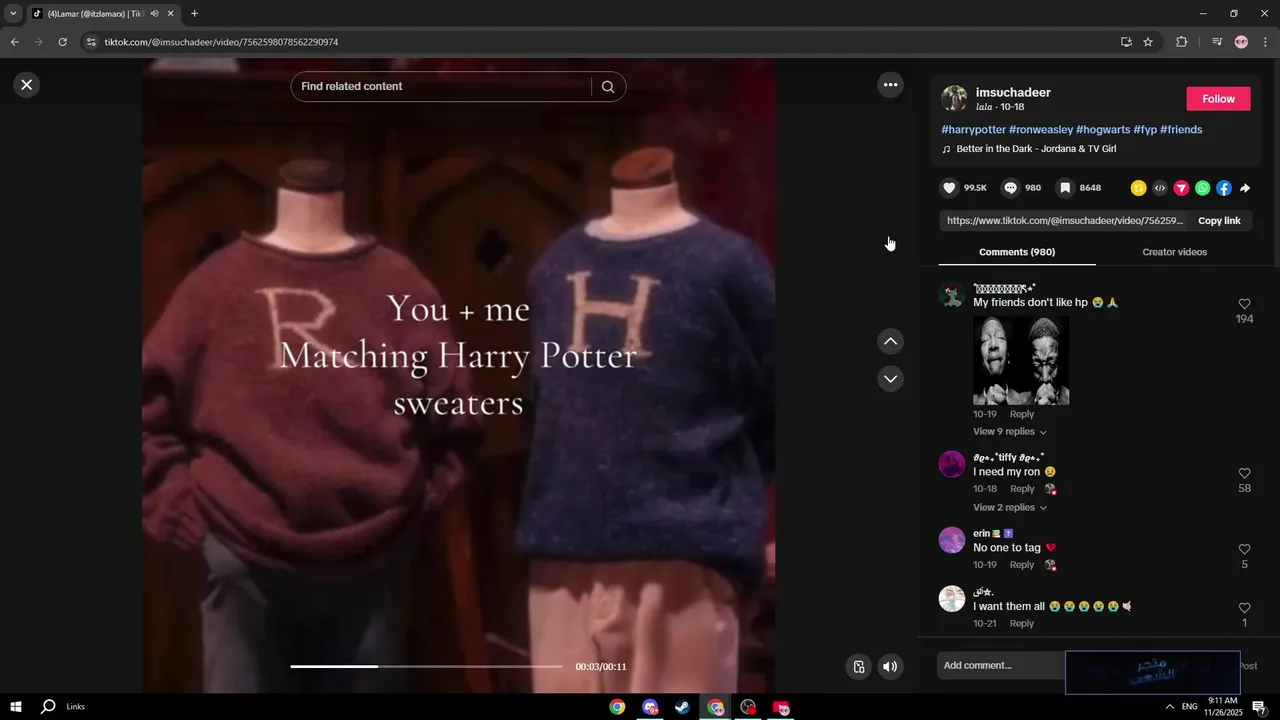This screenshot has width=1280, height=720.
Task: Like the 'No one to tag' comment
Action: click(x=1244, y=550)
